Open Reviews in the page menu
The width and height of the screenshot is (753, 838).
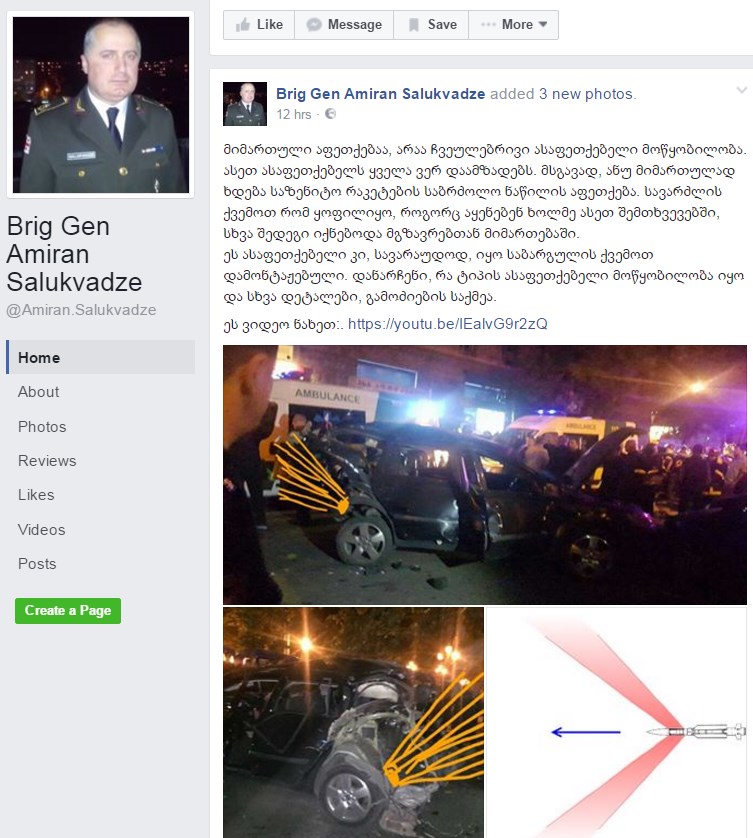point(47,461)
